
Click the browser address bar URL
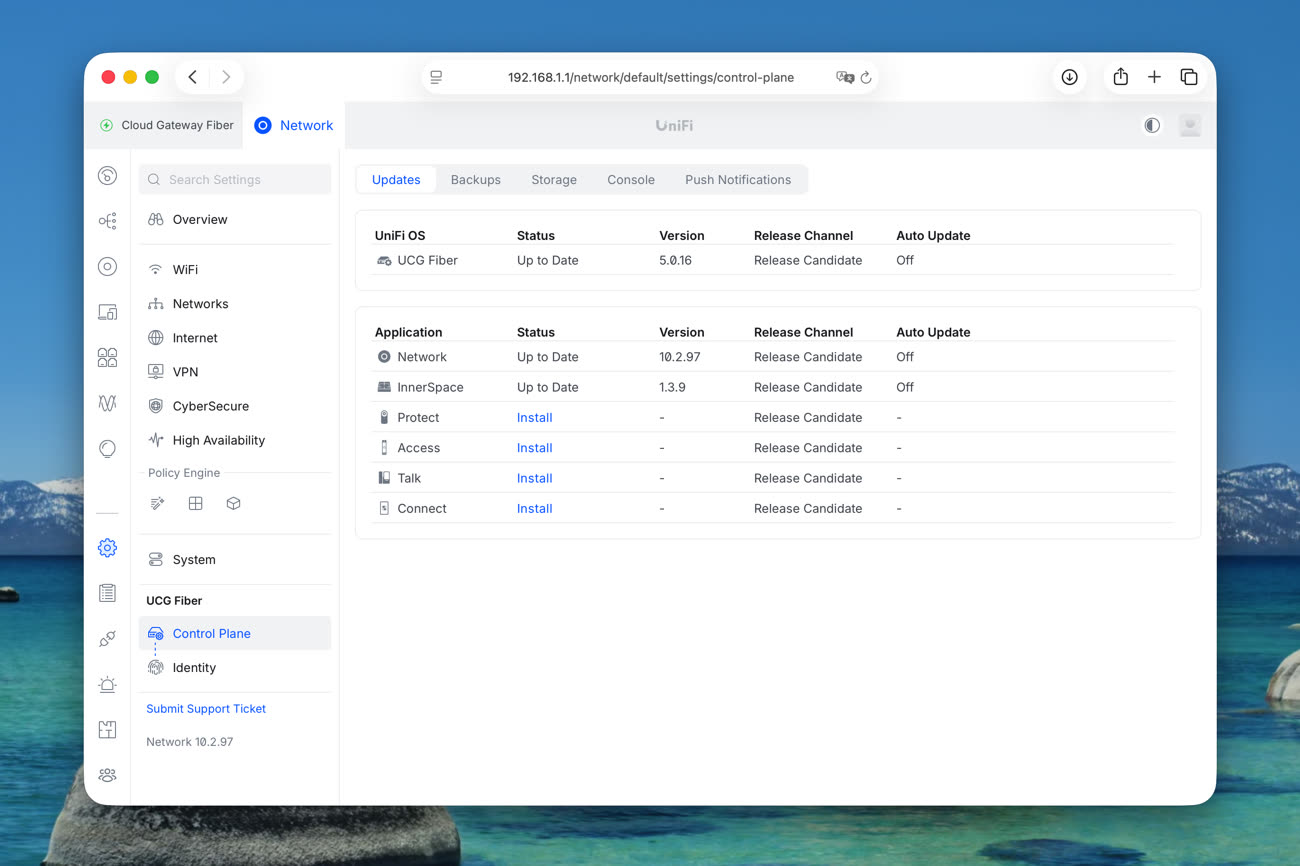[651, 77]
